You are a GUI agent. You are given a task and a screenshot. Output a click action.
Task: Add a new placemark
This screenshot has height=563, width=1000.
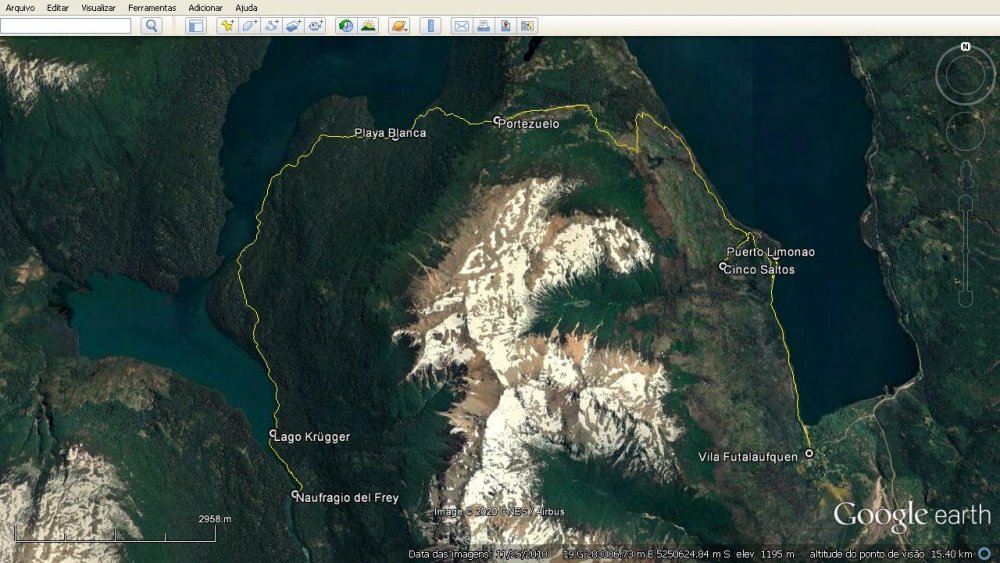coord(227,26)
